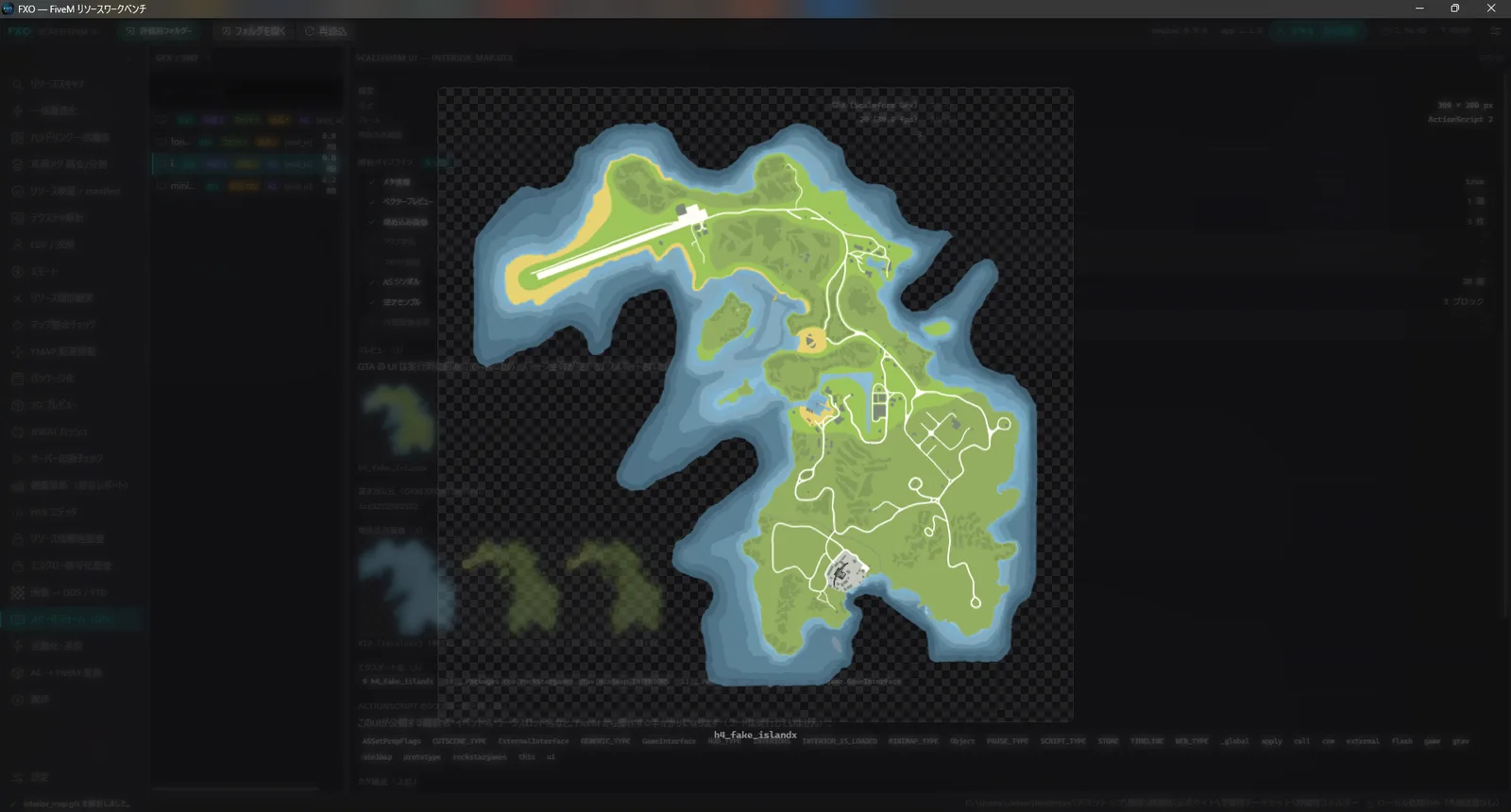Open the 3D プレビュー cube icon
The image size is (1511, 812).
[x=17, y=405]
